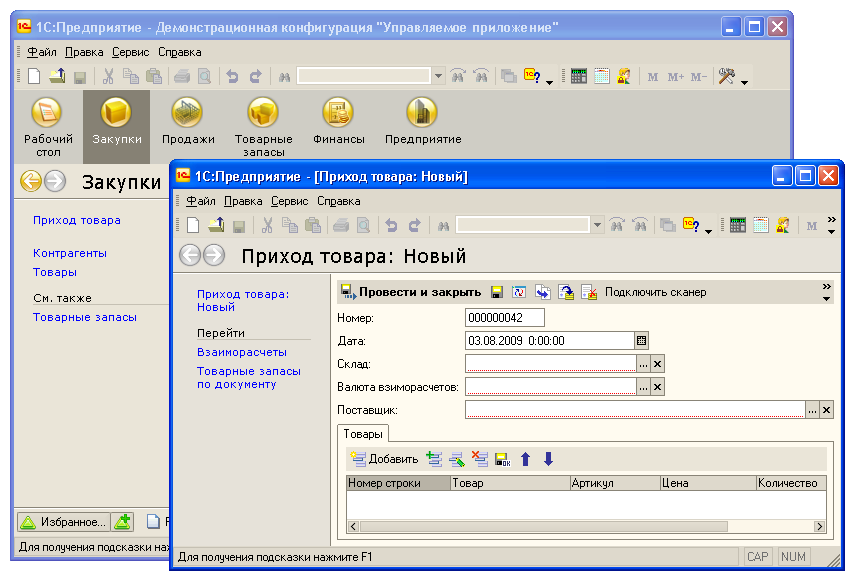Open Приход товара link in main window

pos(77,220)
